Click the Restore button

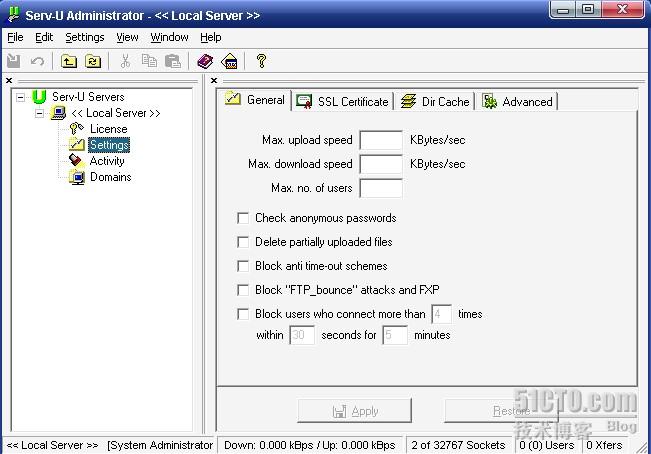502,411
